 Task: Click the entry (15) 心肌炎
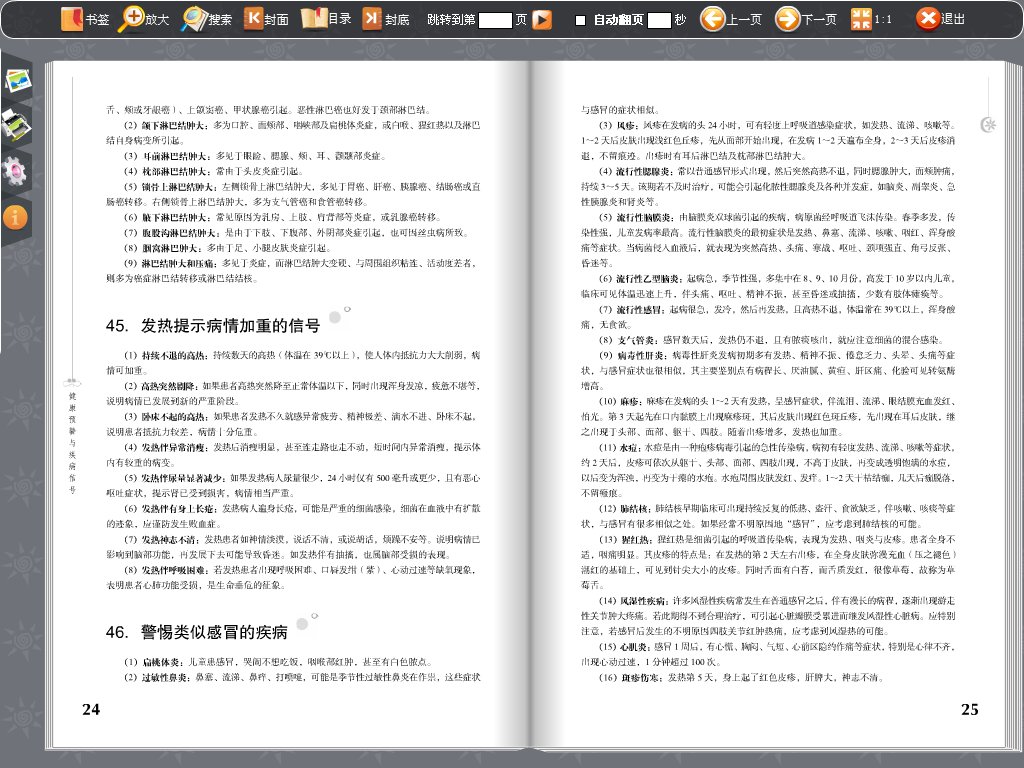pos(625,647)
